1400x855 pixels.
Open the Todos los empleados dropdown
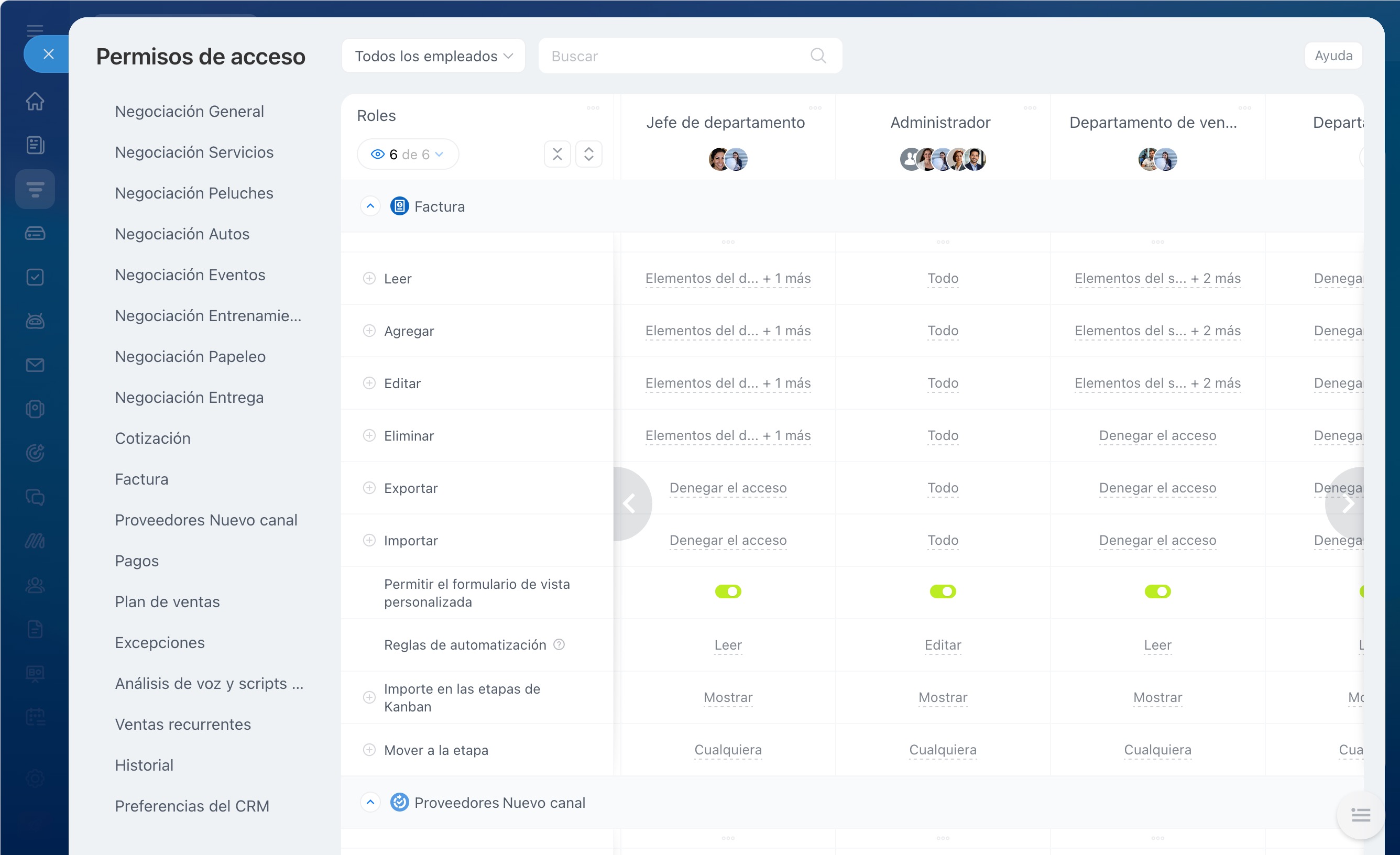click(x=433, y=56)
